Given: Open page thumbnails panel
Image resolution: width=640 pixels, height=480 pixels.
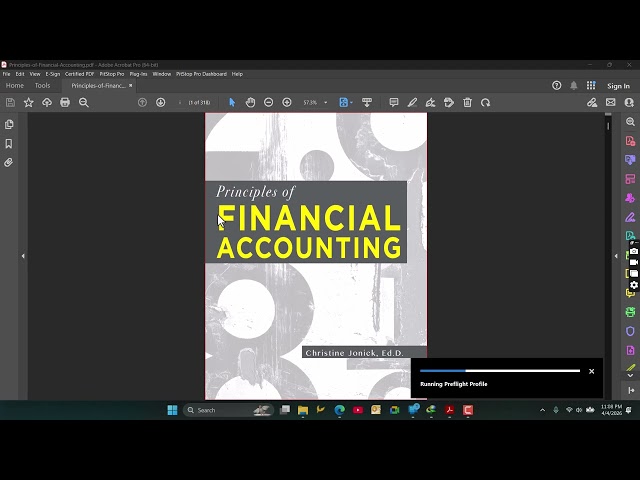Looking at the screenshot, I should (x=9, y=124).
